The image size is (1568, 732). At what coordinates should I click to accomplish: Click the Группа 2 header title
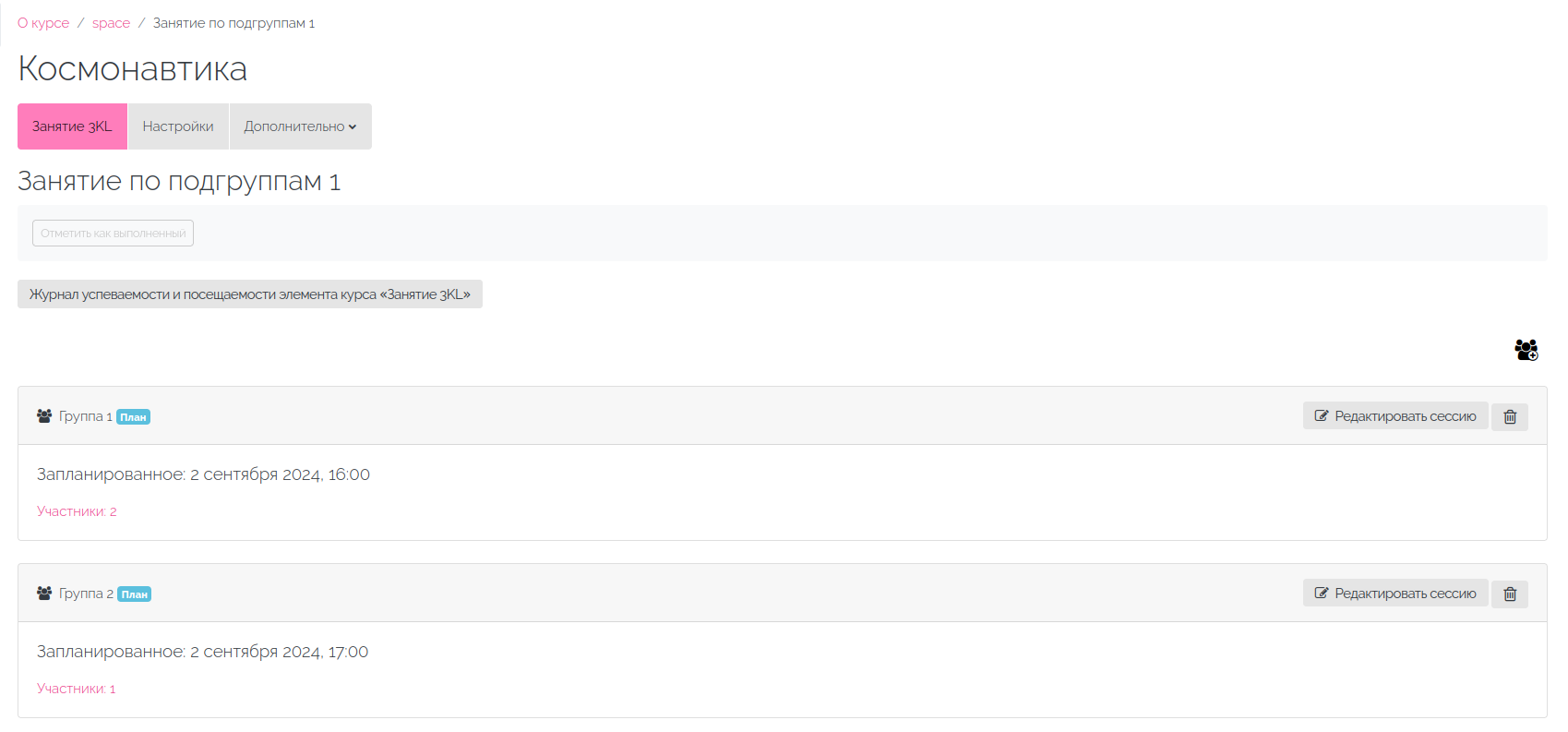(x=86, y=594)
